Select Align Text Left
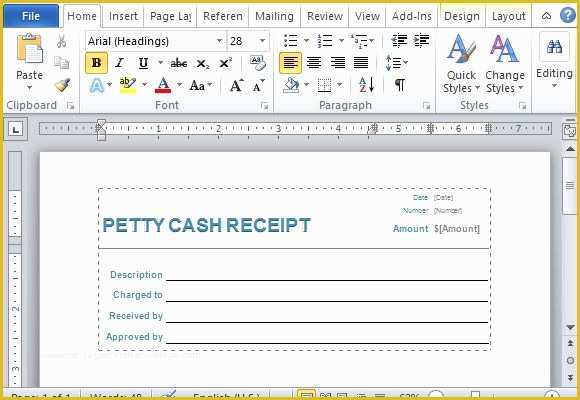Screen dimensions: 580x400 (290, 63)
